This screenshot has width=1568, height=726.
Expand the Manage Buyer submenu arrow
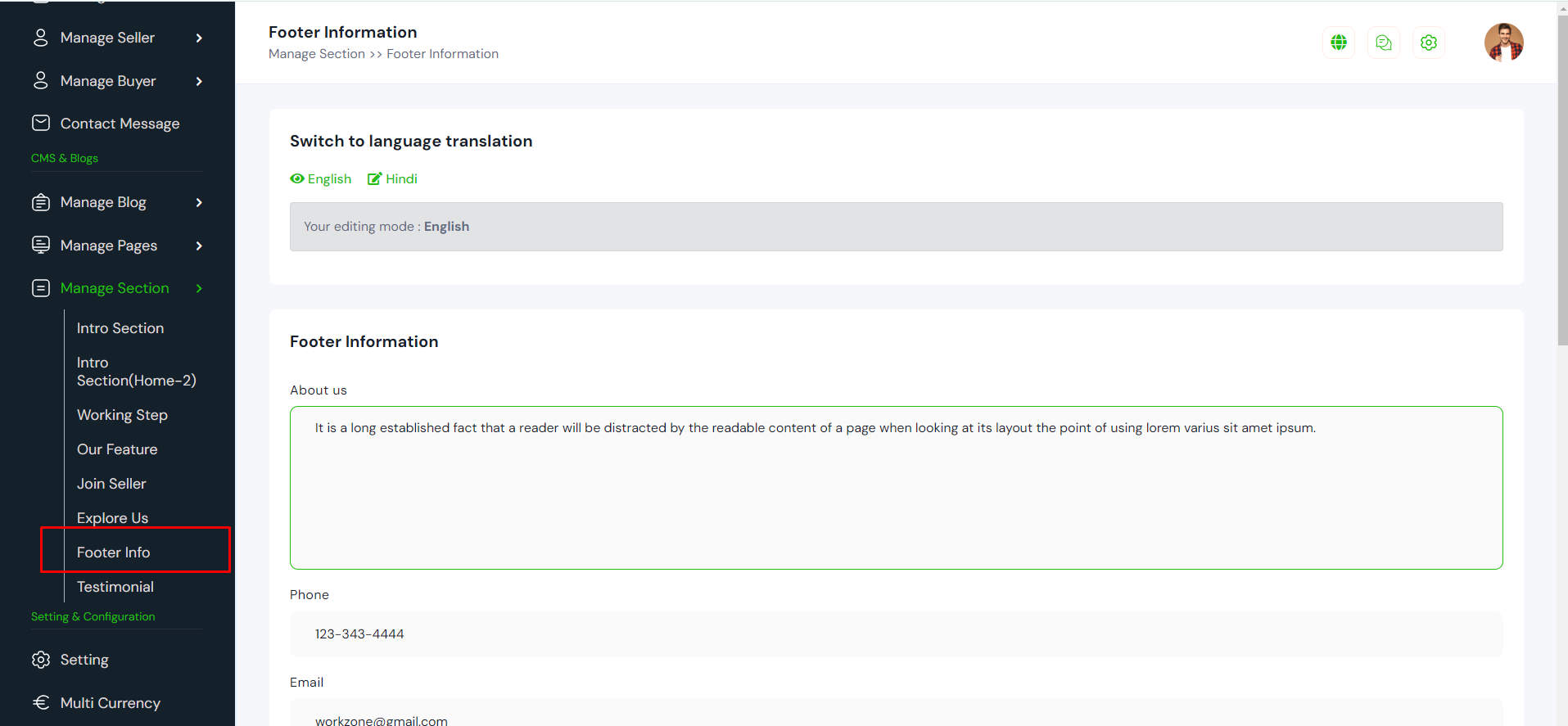click(x=199, y=81)
